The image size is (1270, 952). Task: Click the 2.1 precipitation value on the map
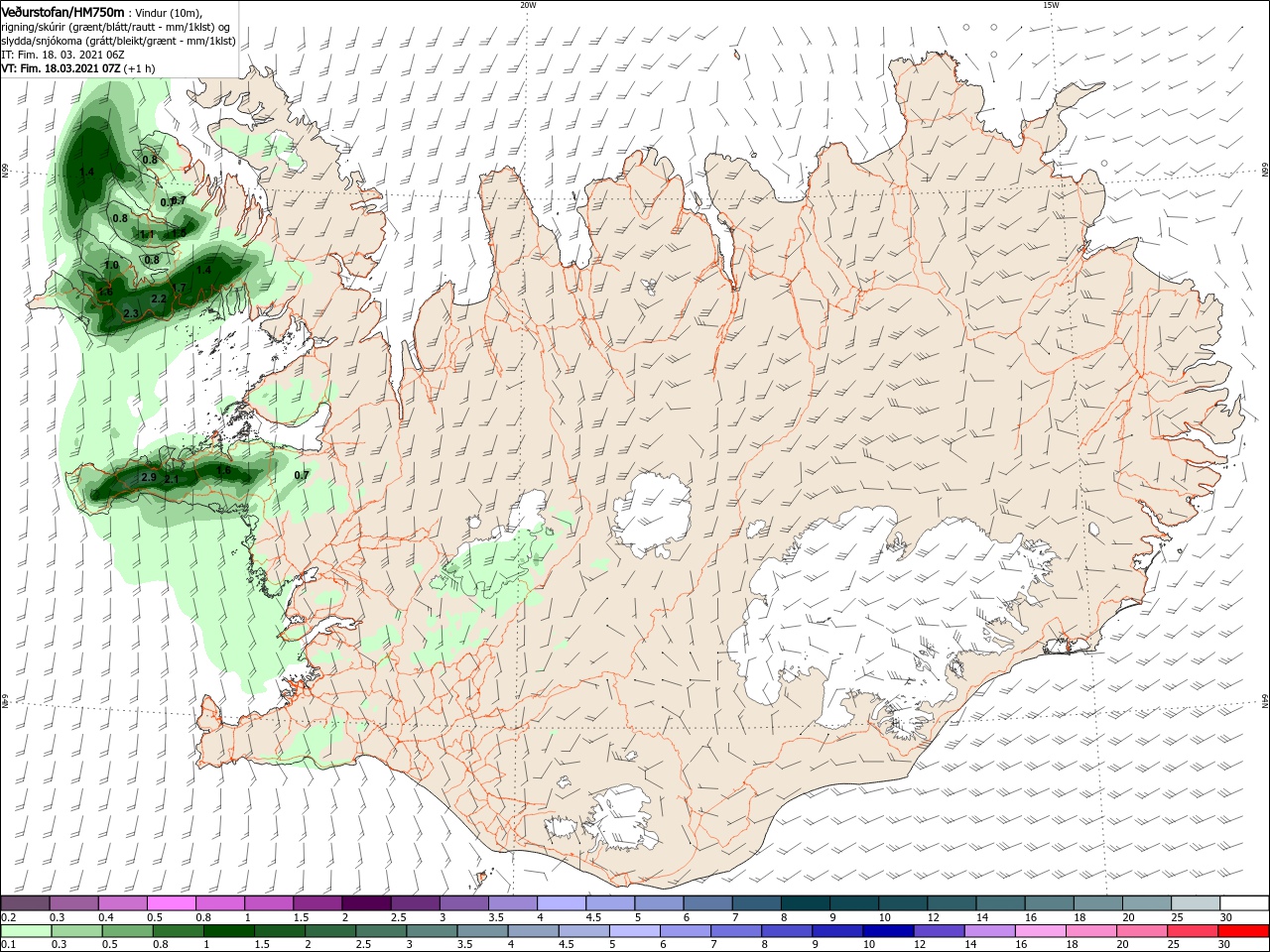pos(172,479)
